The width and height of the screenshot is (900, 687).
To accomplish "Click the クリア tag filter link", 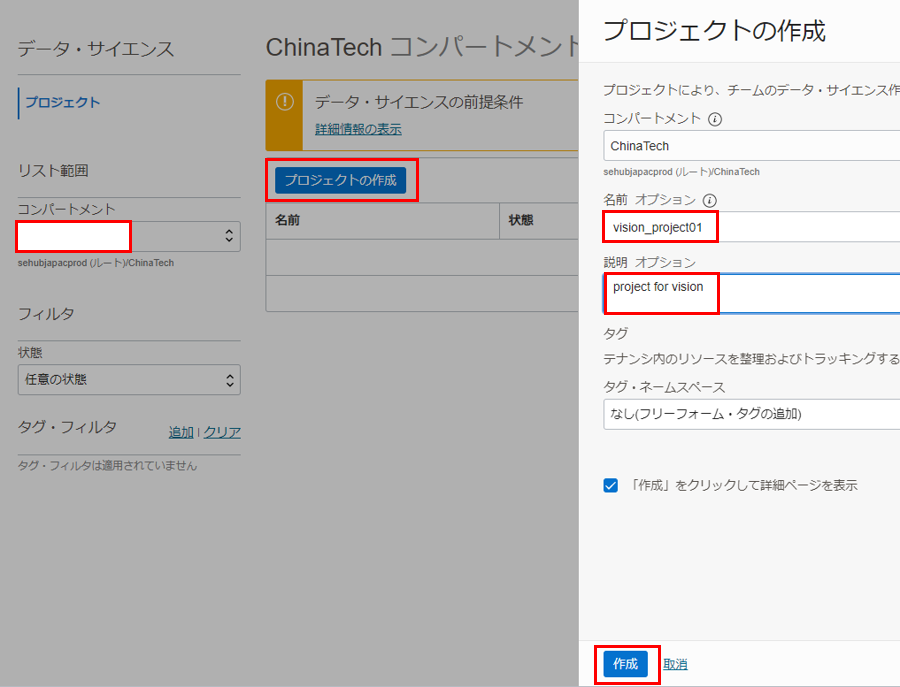I will point(222,432).
